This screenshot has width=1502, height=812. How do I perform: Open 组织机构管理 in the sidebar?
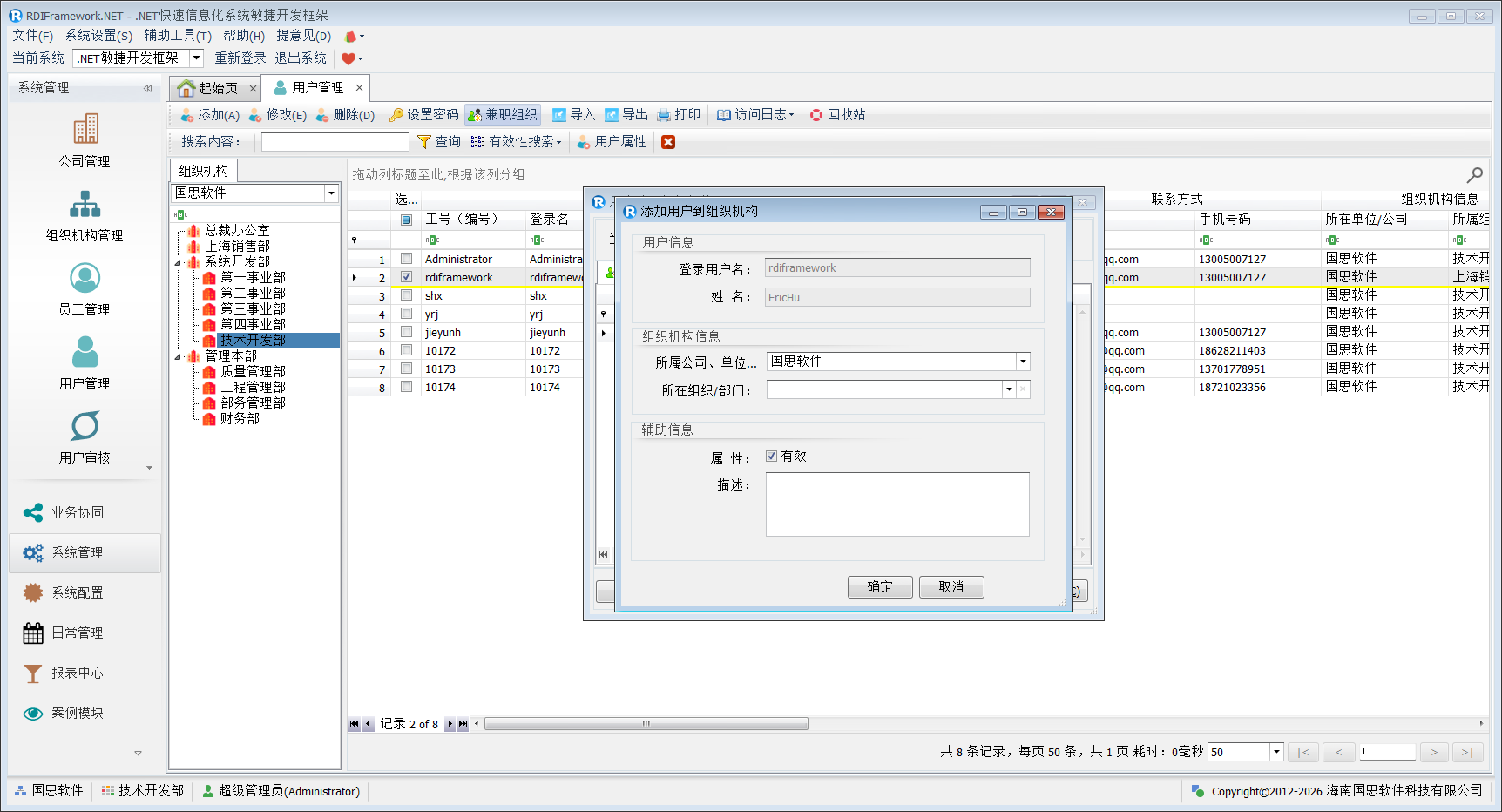tap(85, 205)
